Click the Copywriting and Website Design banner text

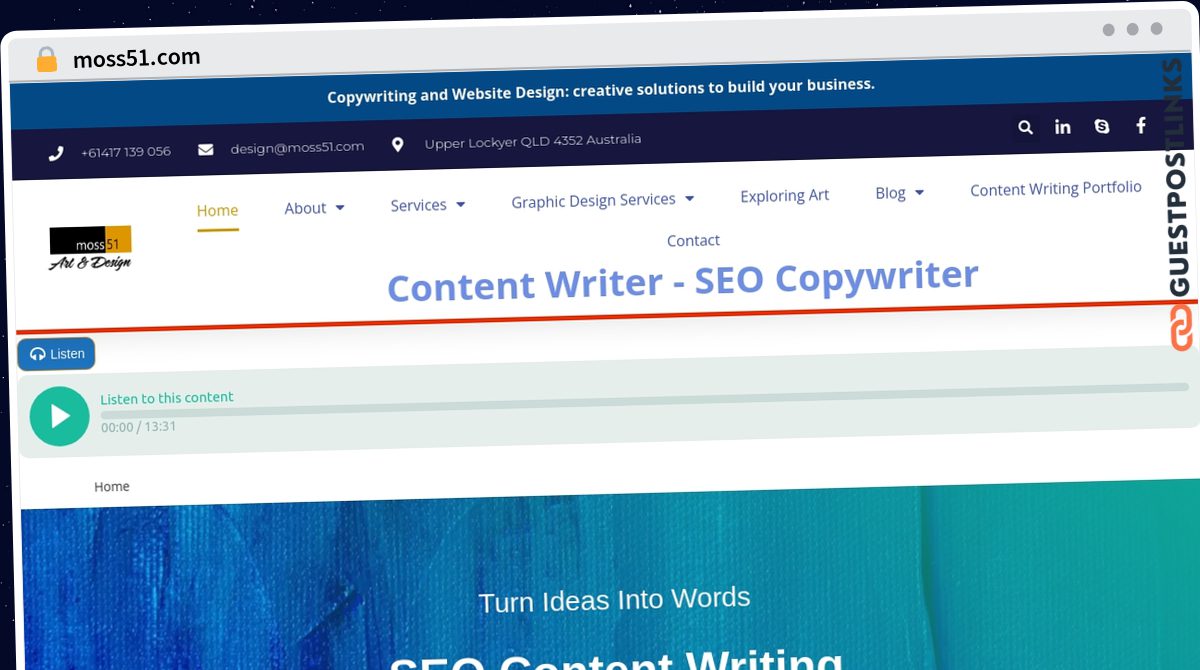point(601,90)
